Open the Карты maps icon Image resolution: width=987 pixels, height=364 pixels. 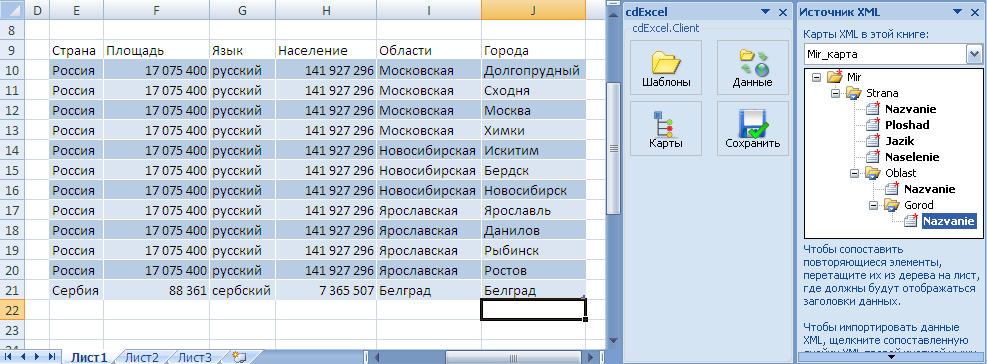(x=665, y=128)
